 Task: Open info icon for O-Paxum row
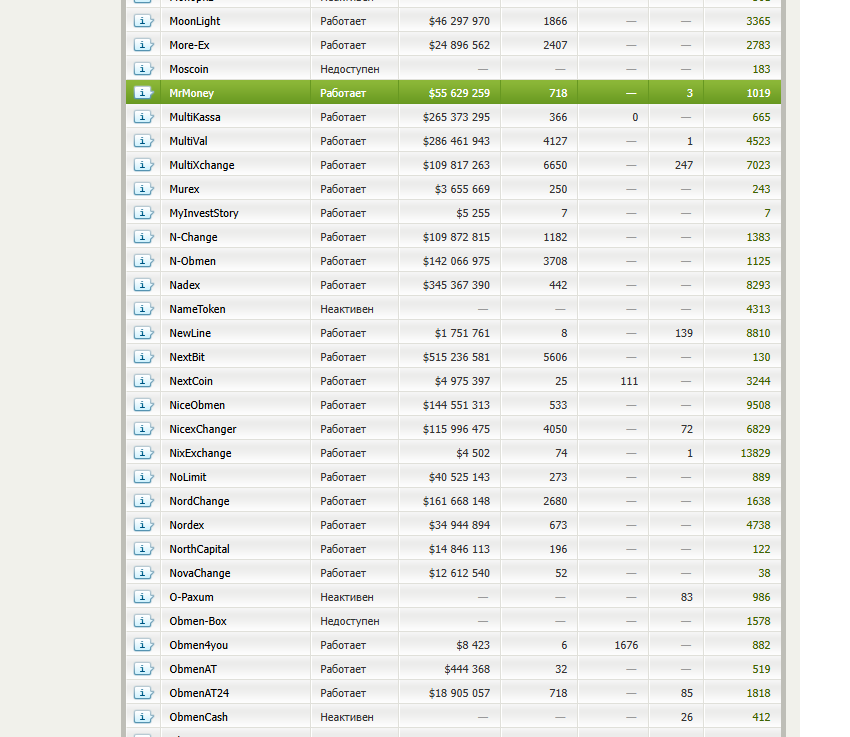(143, 597)
